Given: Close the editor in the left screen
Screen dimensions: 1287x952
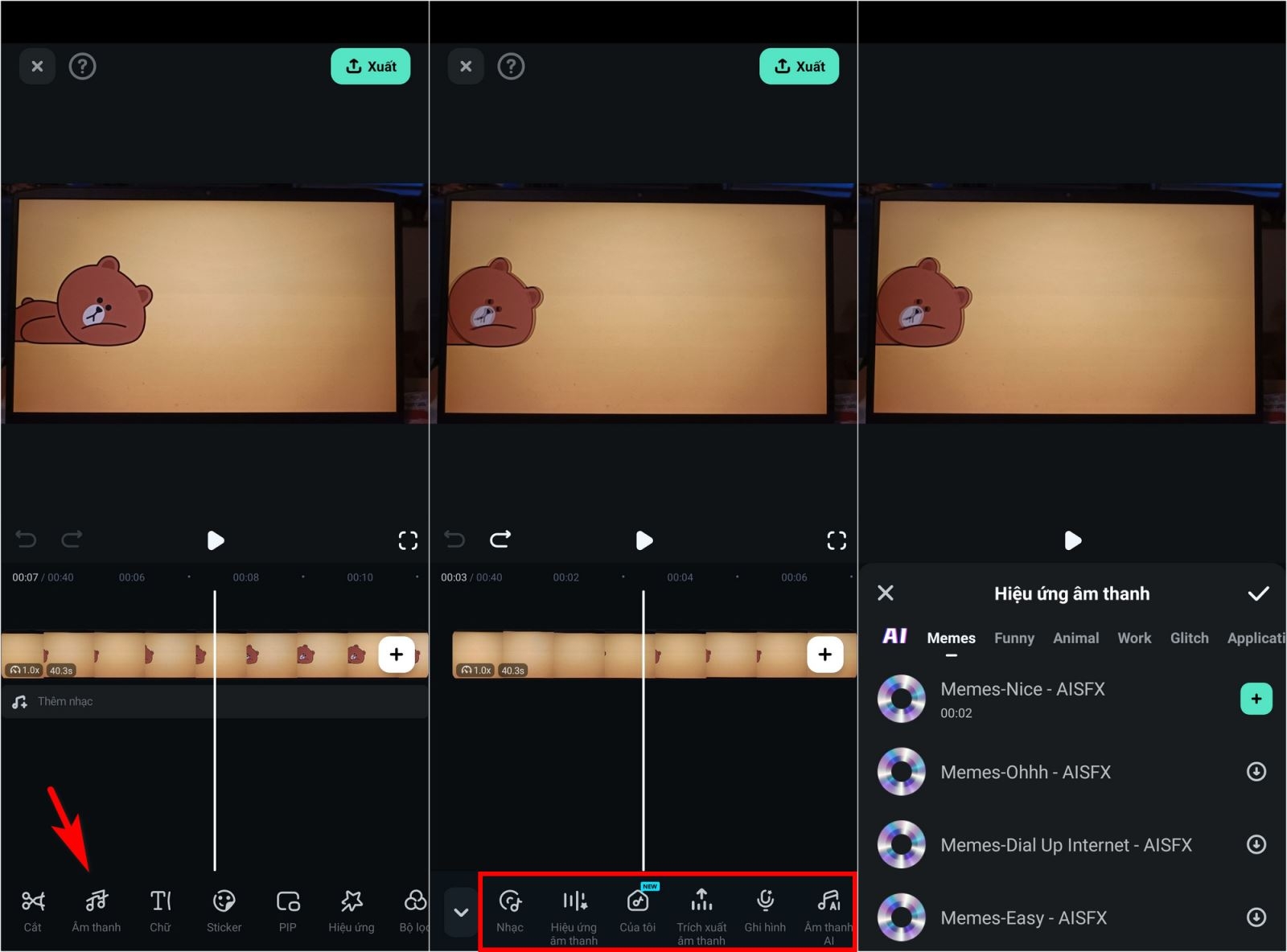Looking at the screenshot, I should click(x=37, y=66).
